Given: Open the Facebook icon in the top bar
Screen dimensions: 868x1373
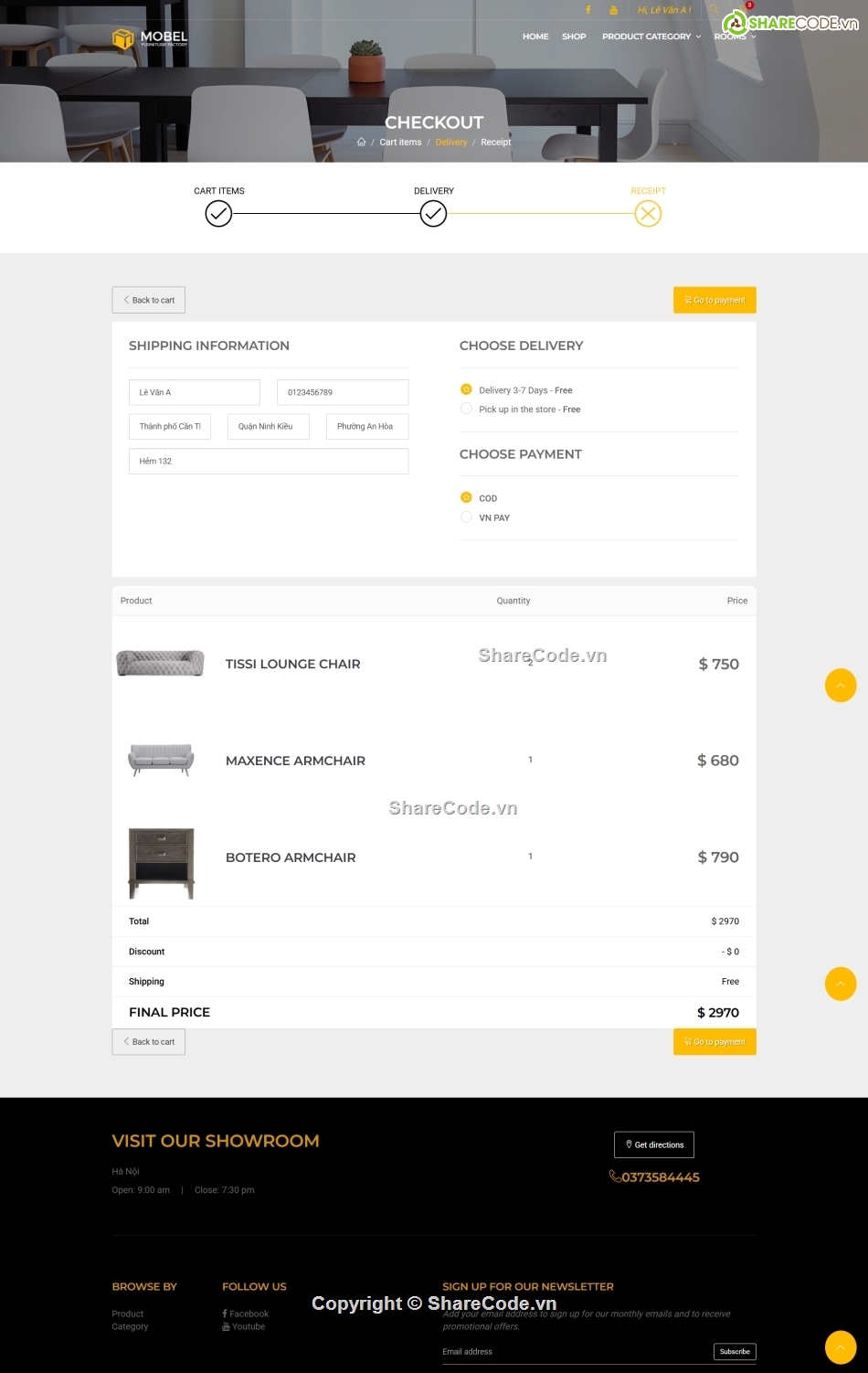Looking at the screenshot, I should point(588,10).
